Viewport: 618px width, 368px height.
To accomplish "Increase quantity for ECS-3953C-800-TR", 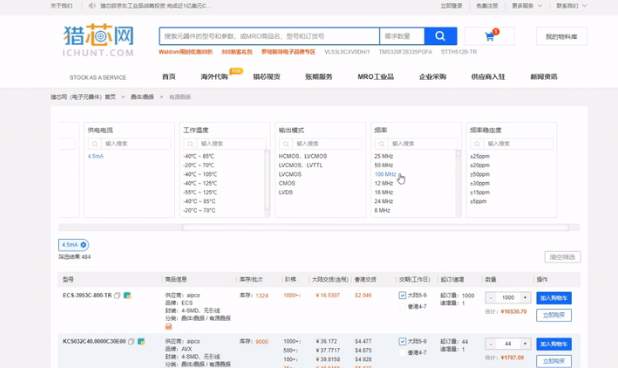I will (x=525, y=297).
